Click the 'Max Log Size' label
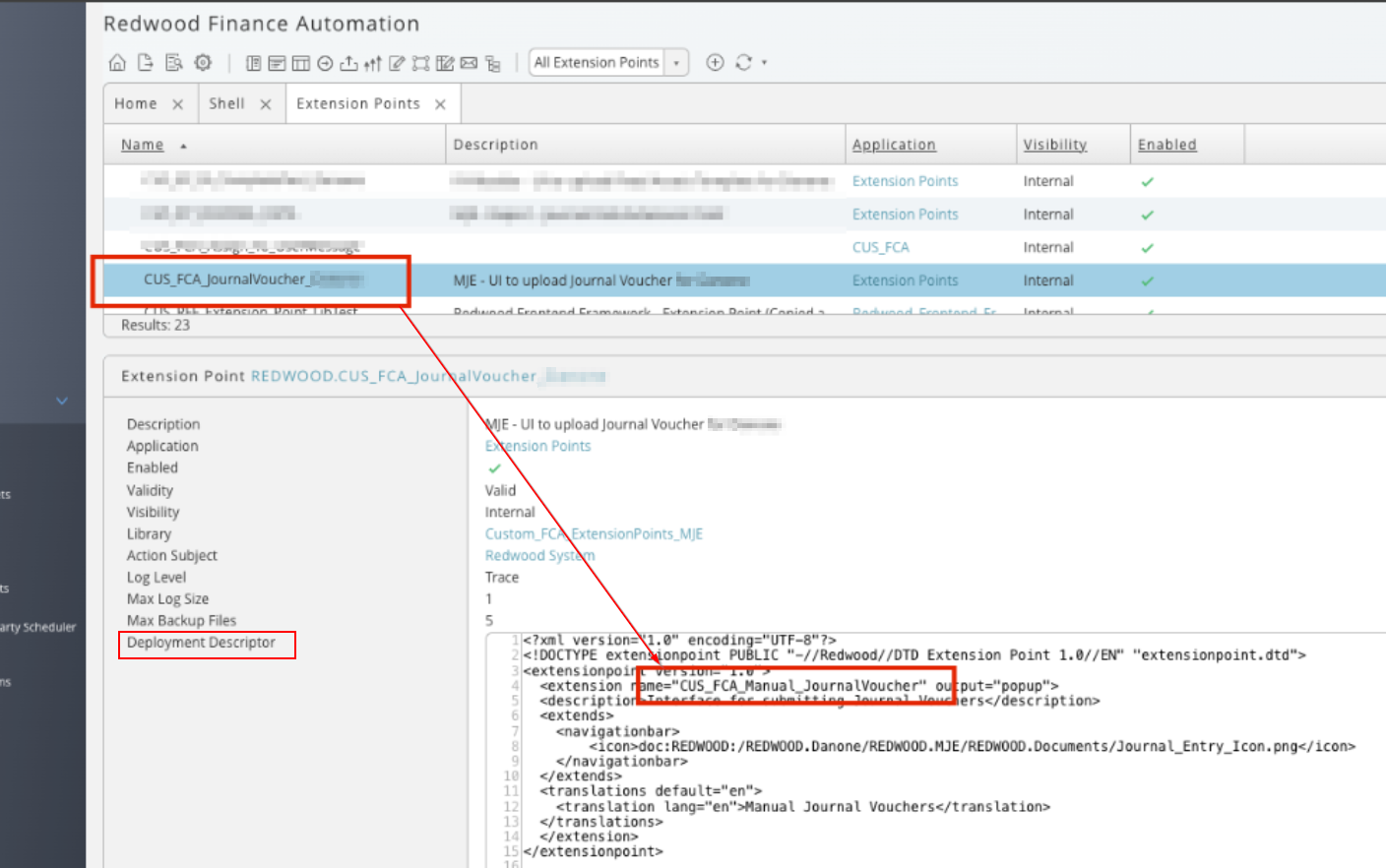 [x=167, y=598]
